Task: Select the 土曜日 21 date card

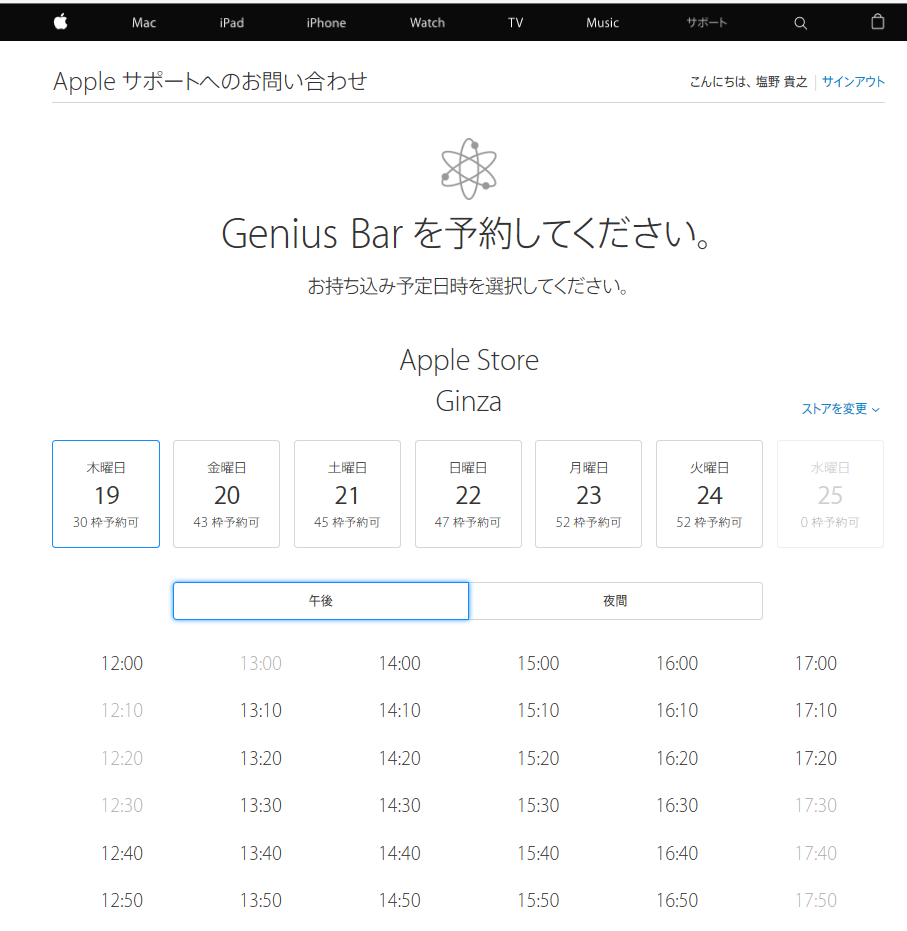Action: click(347, 494)
